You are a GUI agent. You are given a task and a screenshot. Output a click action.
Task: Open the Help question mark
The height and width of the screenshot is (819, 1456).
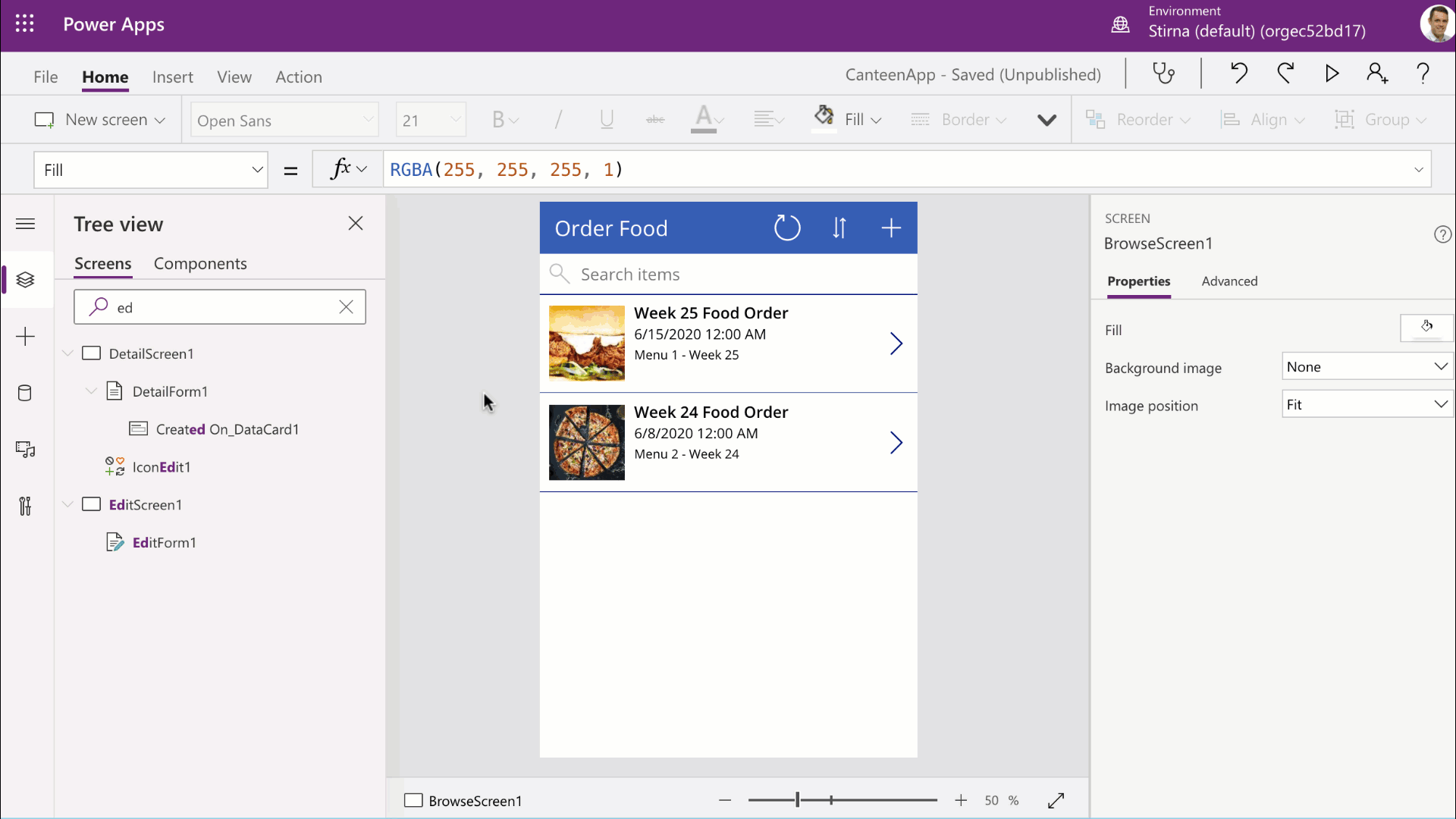[1423, 74]
